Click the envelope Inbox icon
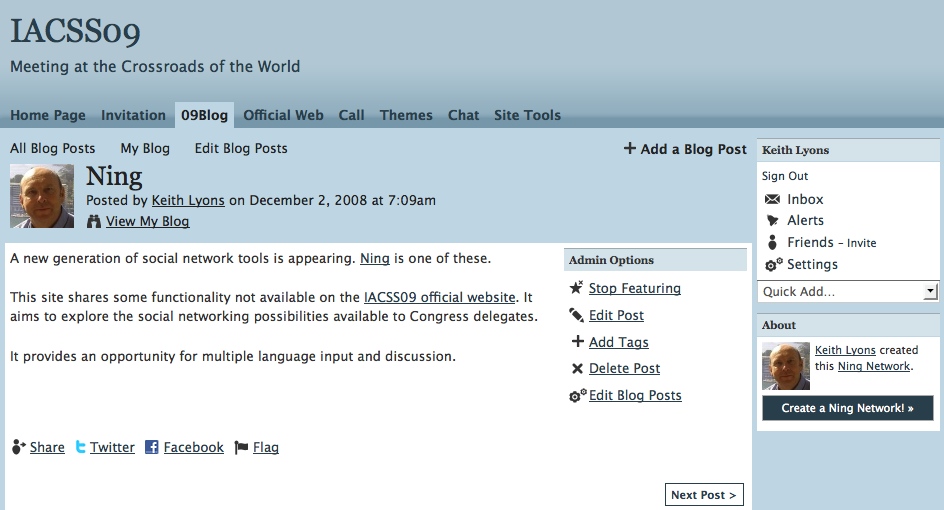Screen dimensions: 944x510 point(772,199)
